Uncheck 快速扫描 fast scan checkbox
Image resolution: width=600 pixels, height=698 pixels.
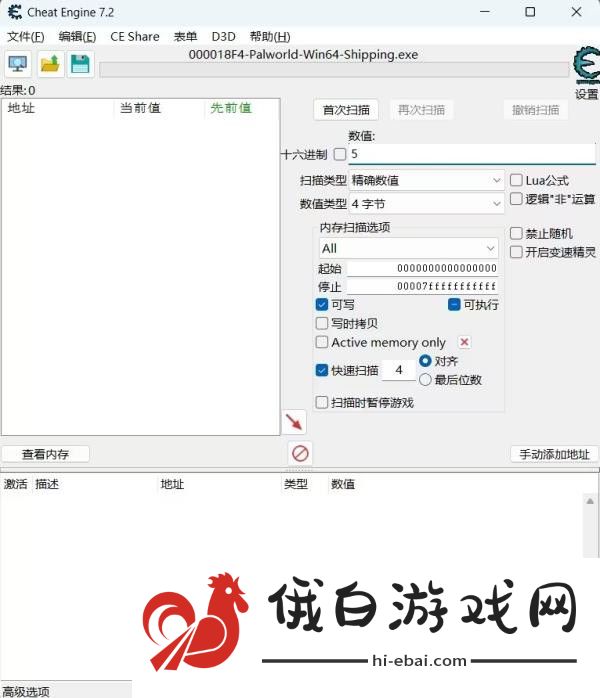tap(321, 370)
